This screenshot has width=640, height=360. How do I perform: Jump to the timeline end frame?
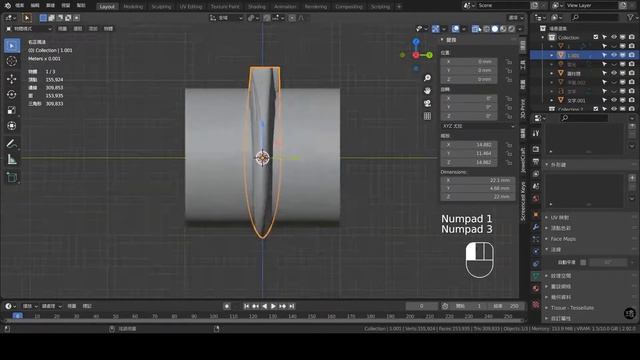click(292, 306)
